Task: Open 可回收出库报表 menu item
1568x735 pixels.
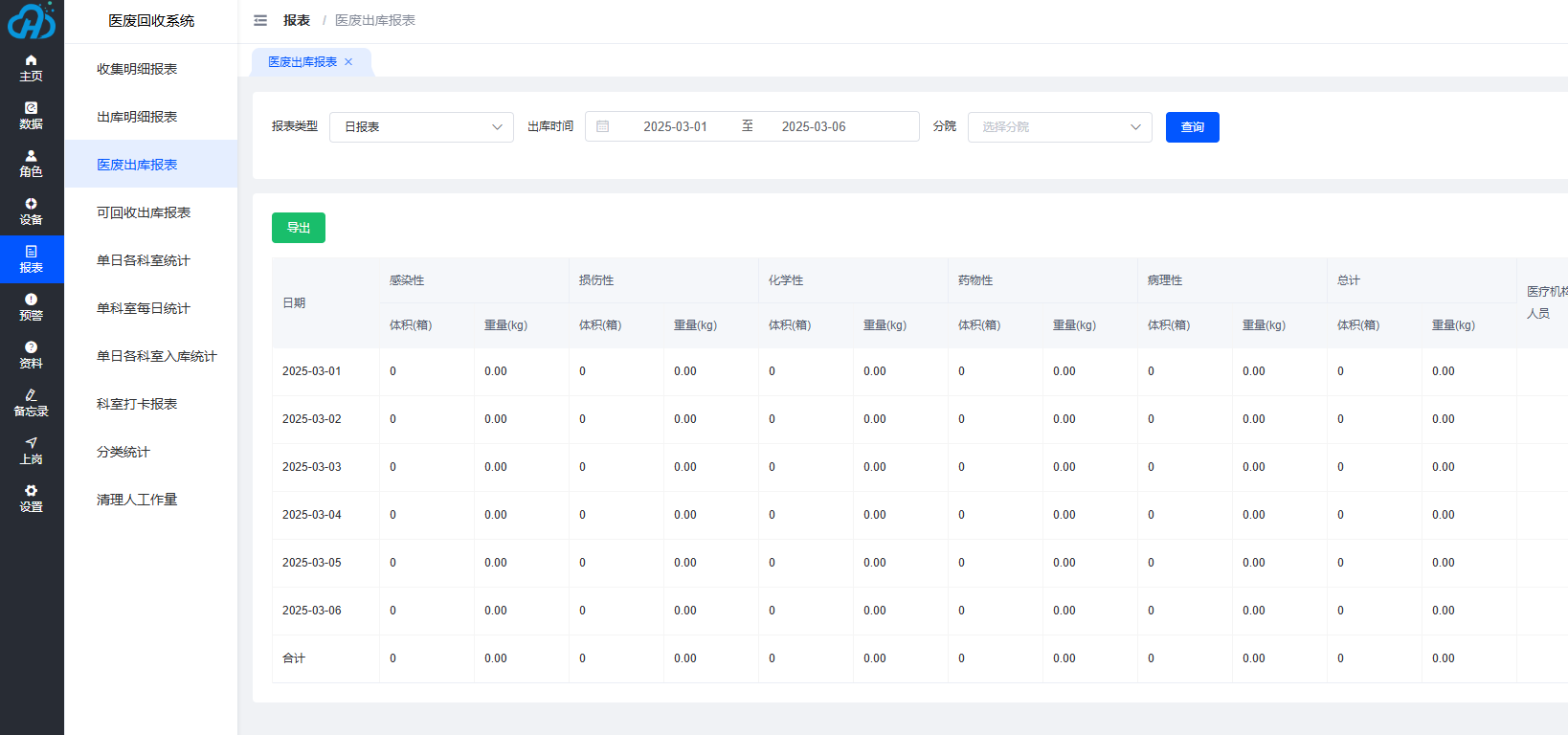Action: click(144, 212)
